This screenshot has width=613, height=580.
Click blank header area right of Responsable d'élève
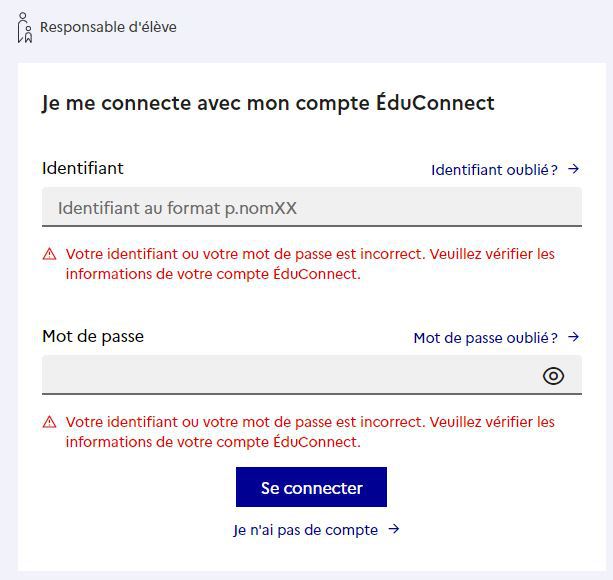click(400, 28)
